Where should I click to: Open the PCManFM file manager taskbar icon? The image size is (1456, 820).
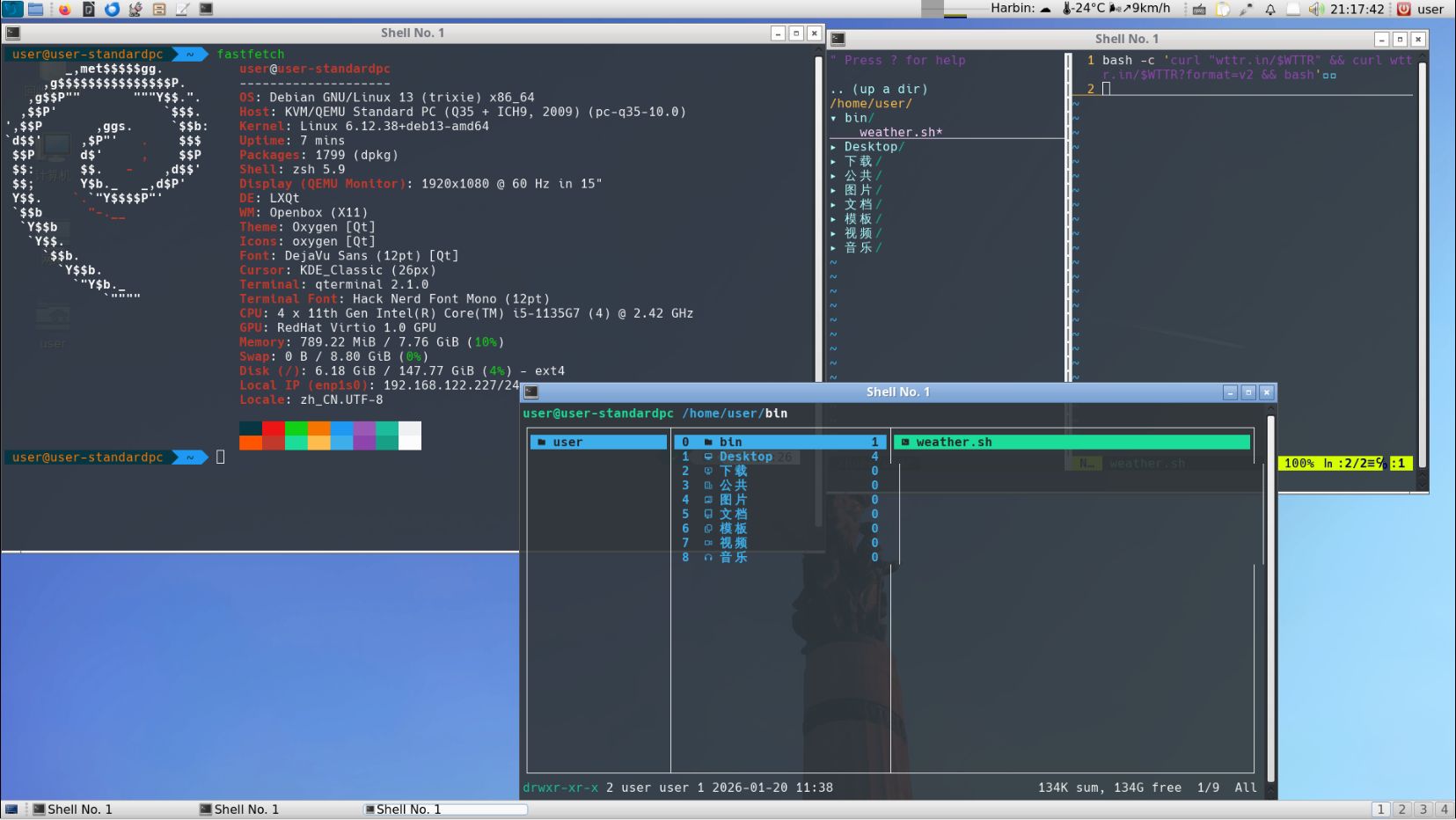pos(35,9)
